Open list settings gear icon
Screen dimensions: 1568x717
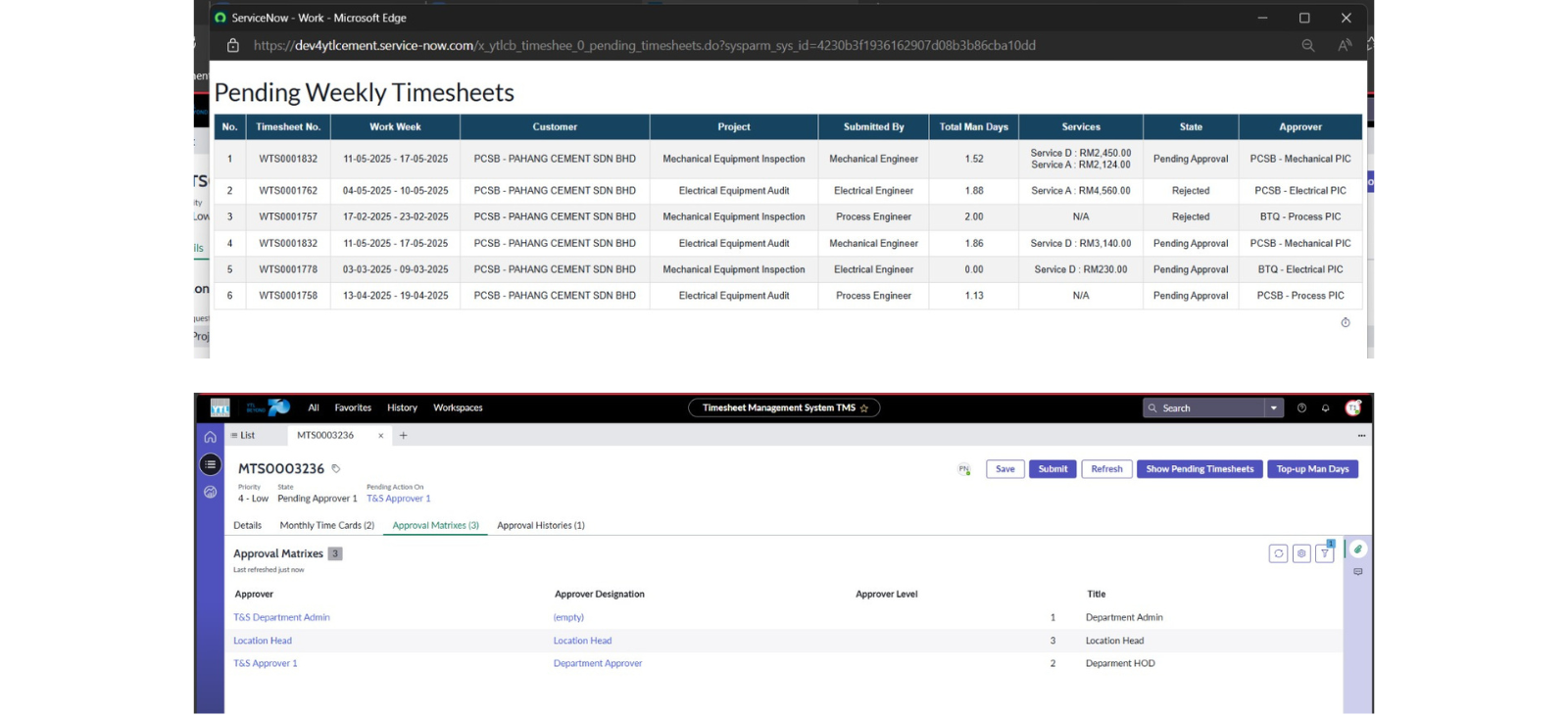[x=1301, y=553]
